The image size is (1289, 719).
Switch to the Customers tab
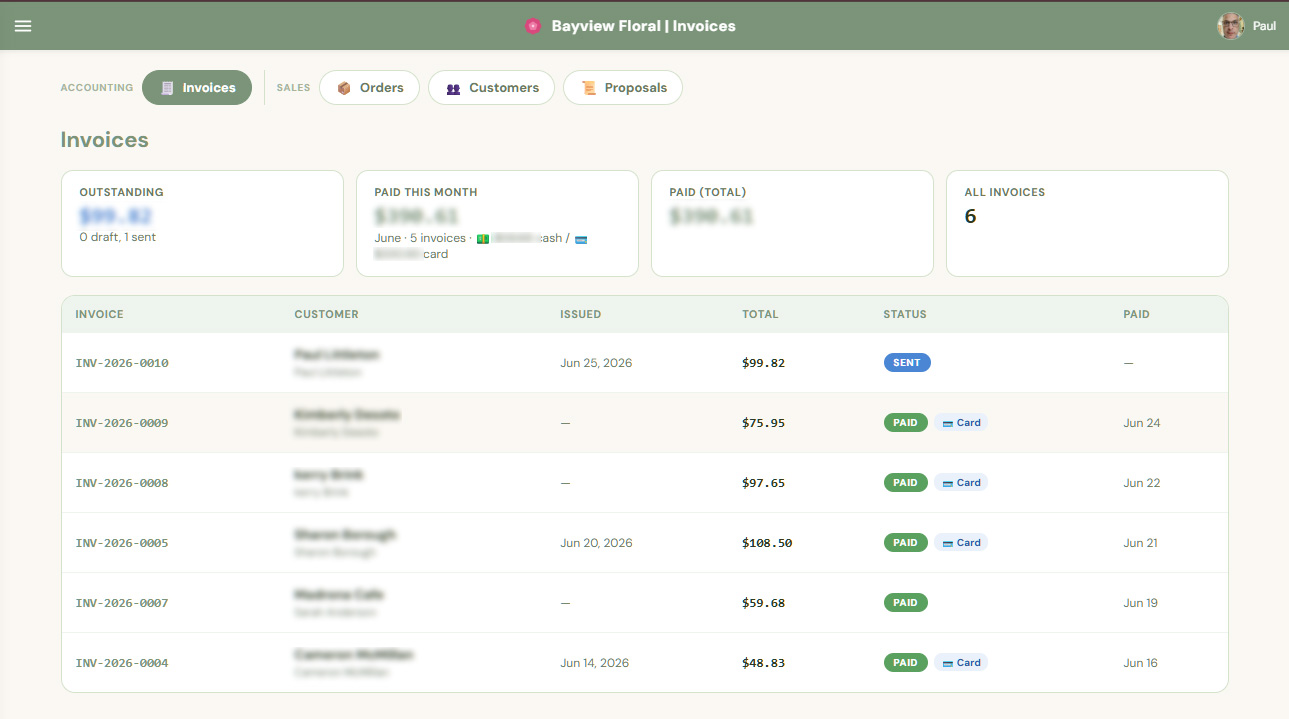point(491,88)
